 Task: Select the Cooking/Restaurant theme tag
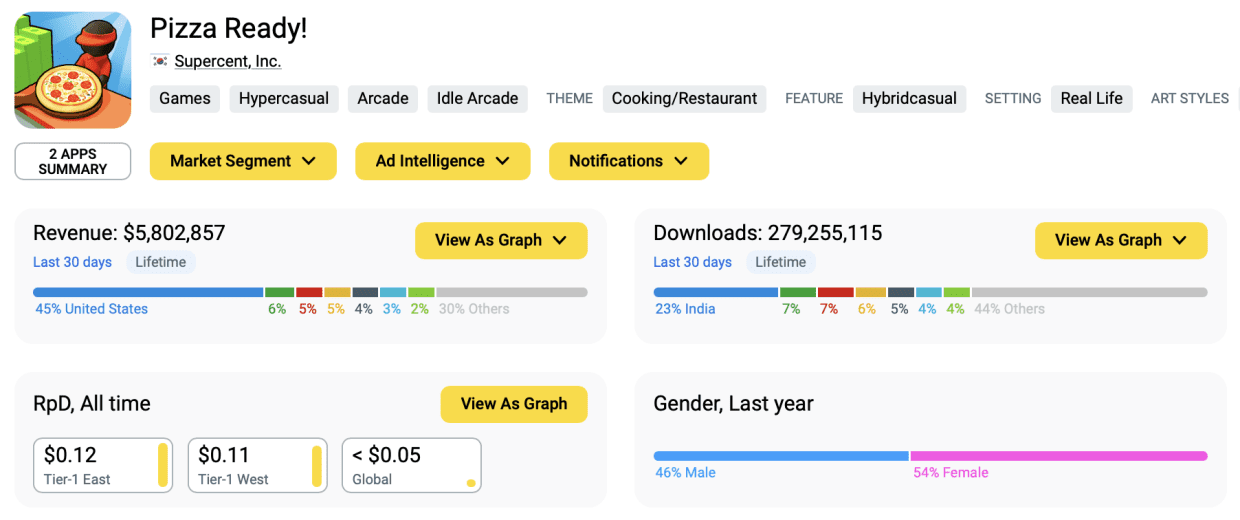[x=684, y=98]
